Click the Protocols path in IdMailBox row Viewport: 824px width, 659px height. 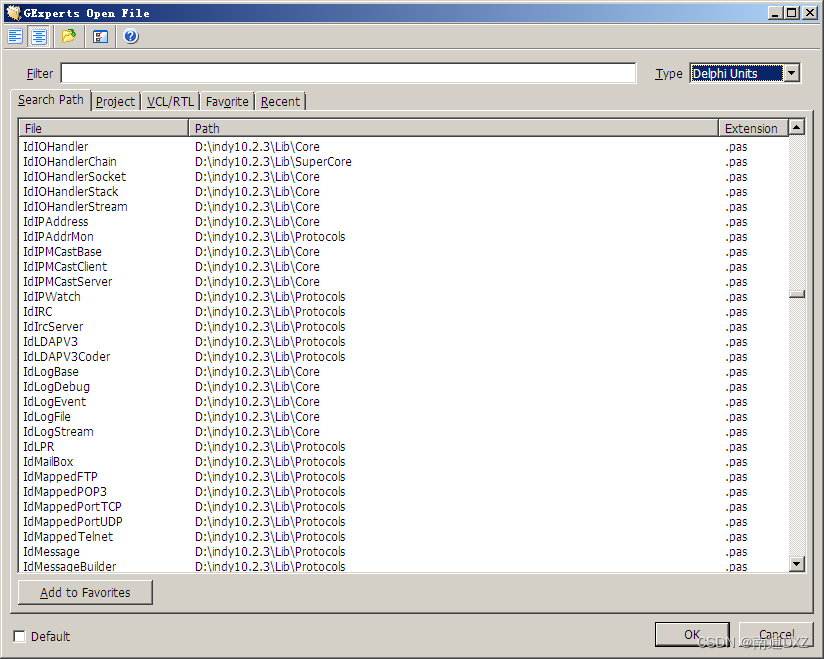270,461
